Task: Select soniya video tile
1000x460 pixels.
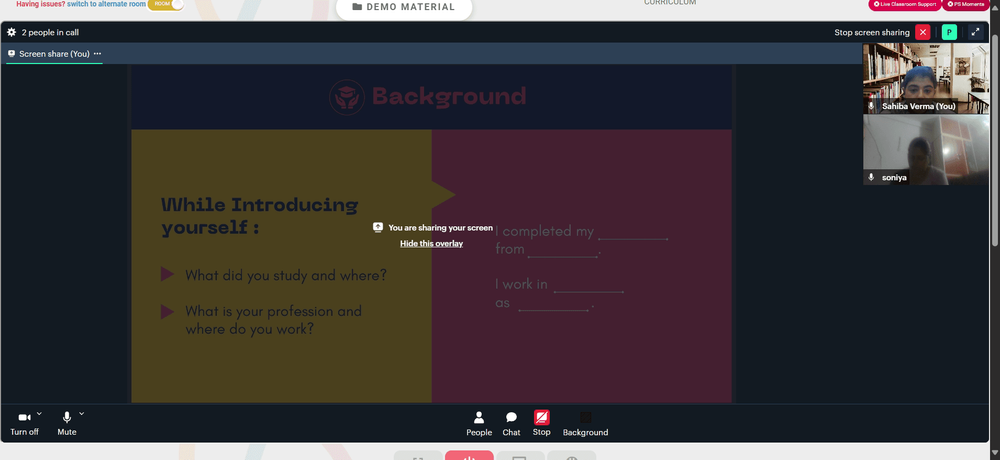Action: coord(926,150)
